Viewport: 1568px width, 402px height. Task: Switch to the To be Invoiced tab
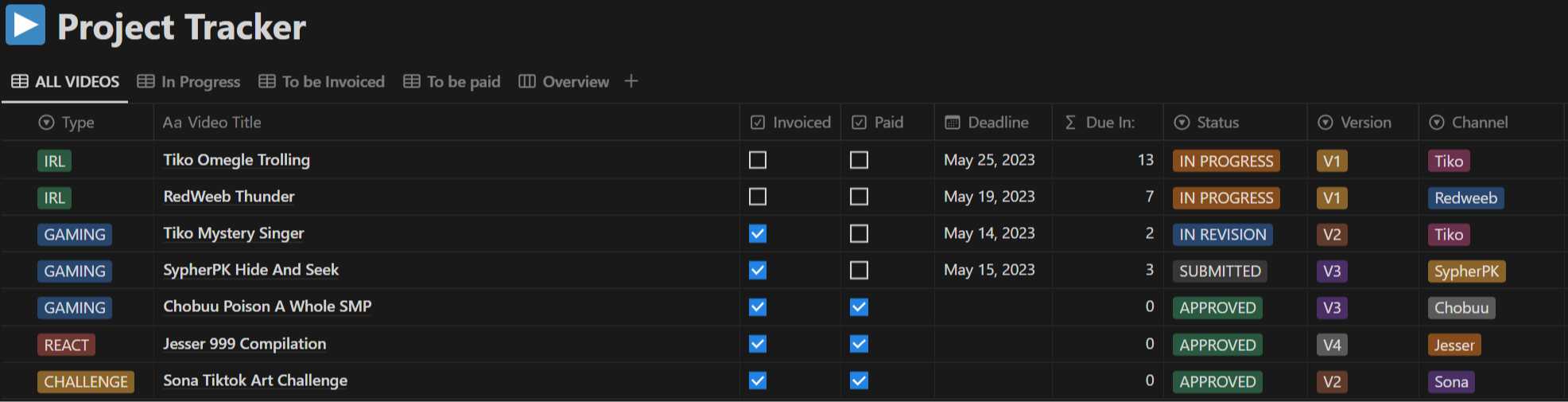coord(322,81)
